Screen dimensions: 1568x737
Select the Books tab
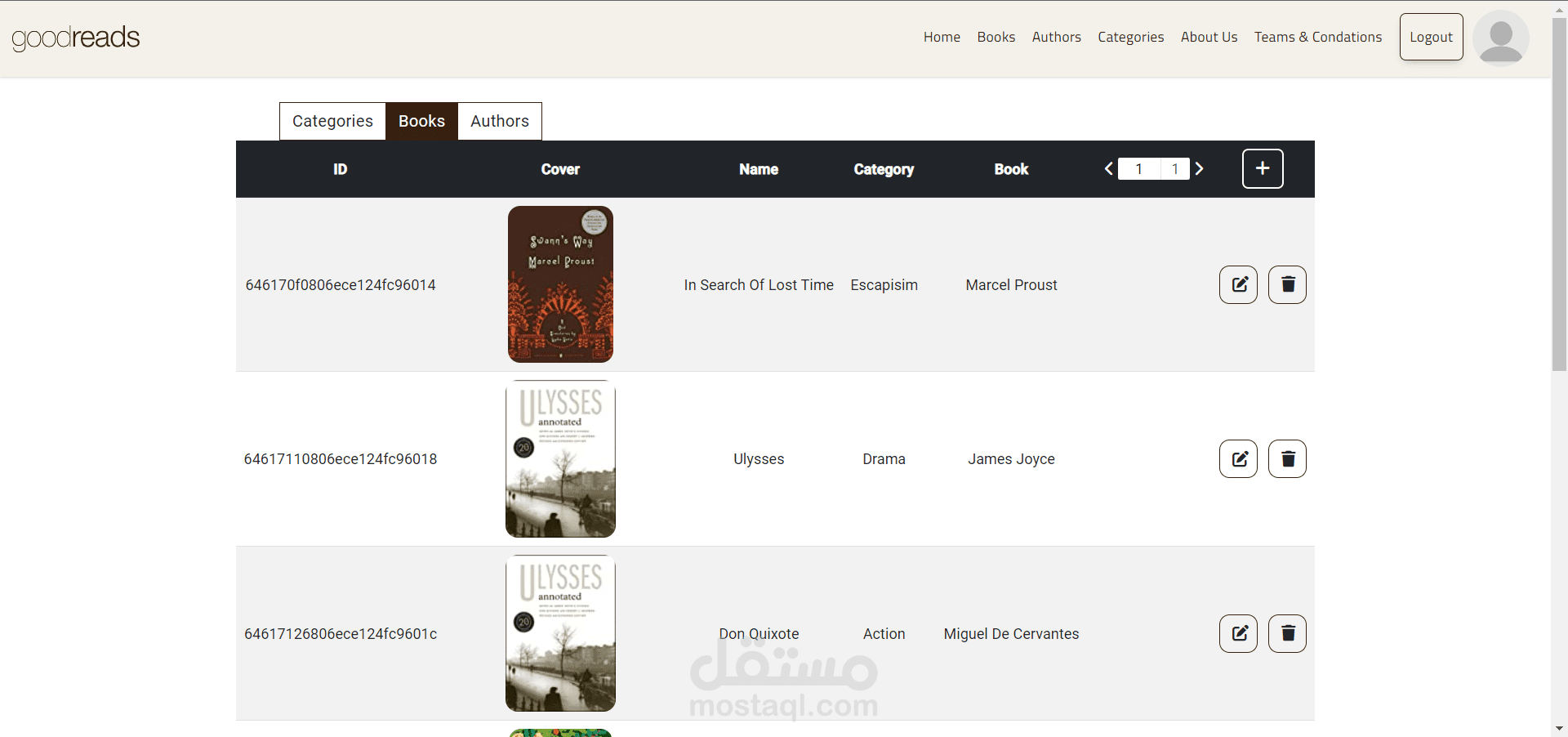421,121
